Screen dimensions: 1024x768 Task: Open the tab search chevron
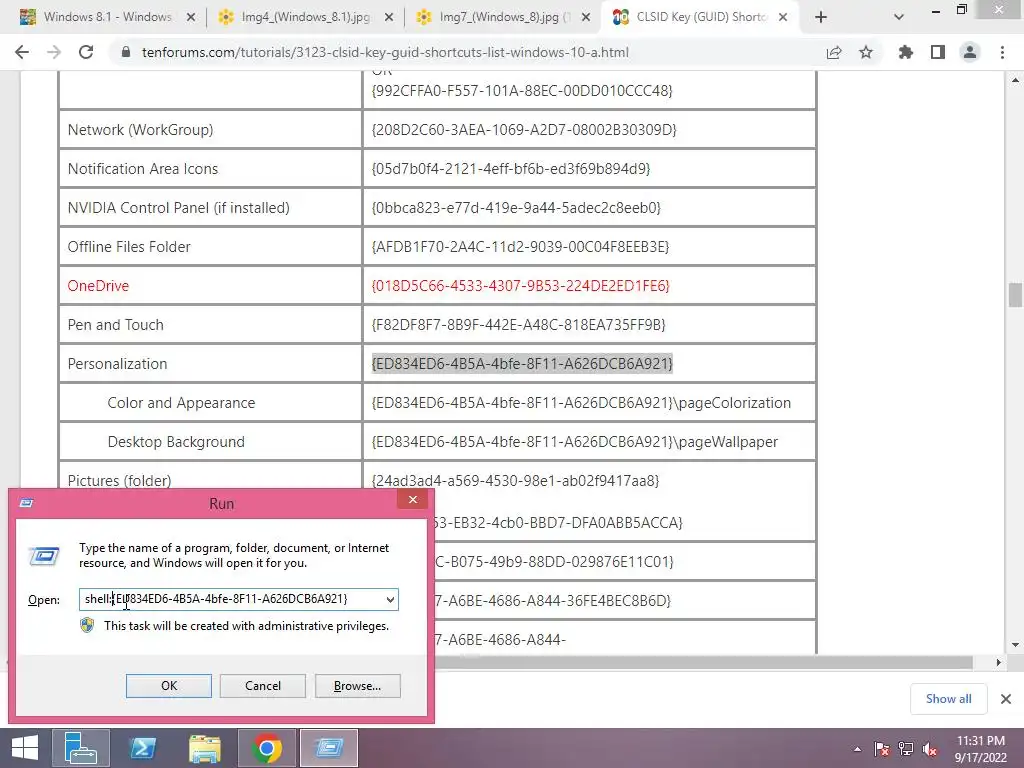point(899,17)
